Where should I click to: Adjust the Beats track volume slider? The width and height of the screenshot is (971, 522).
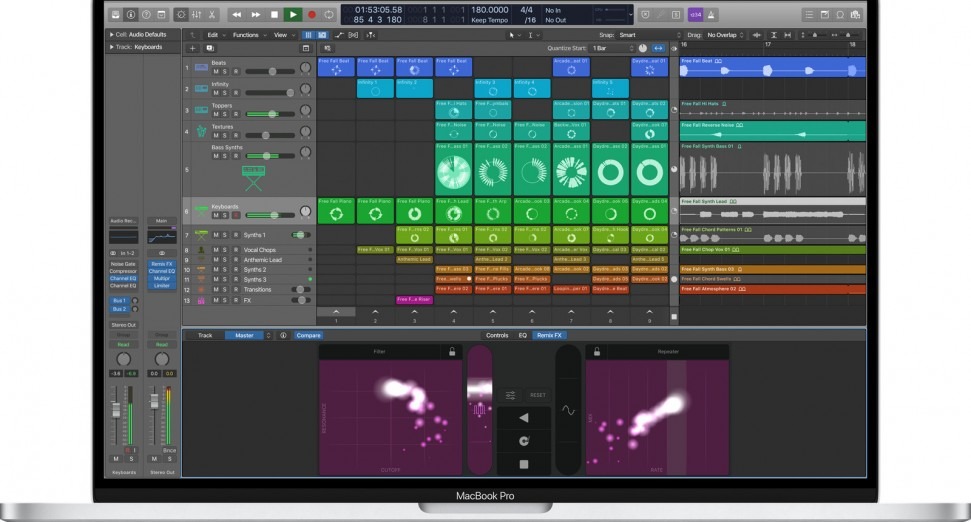(x=272, y=72)
